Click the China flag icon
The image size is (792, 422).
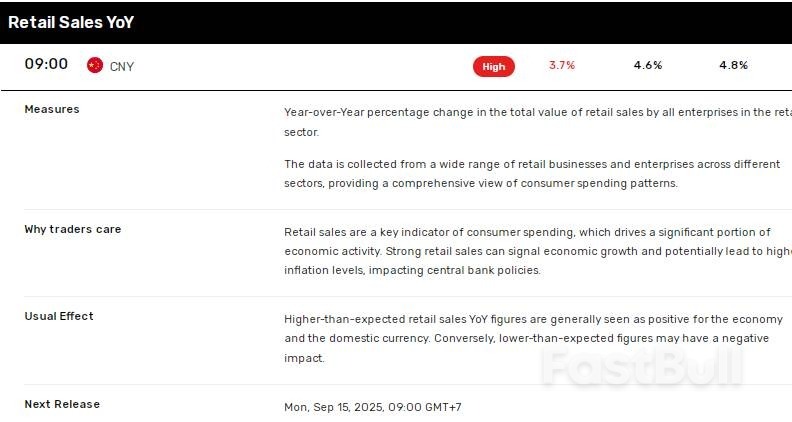(x=94, y=65)
